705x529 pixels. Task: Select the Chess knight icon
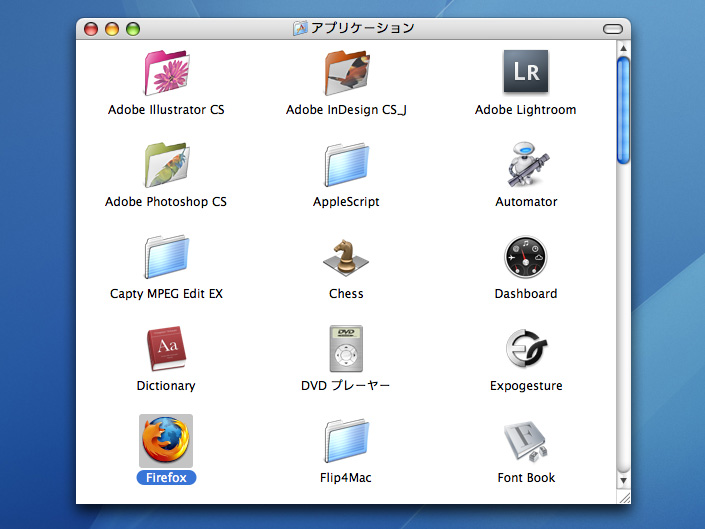(x=346, y=258)
